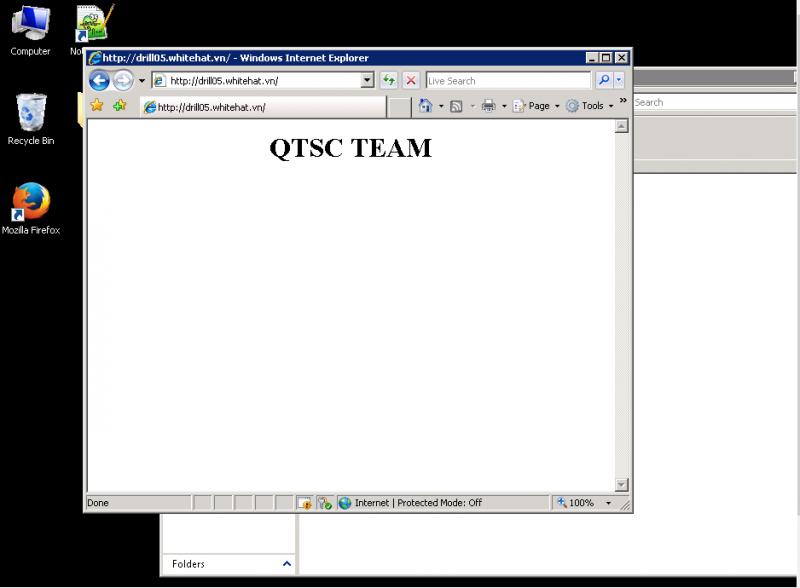Maximize the Internet Explorer window
The width and height of the screenshot is (800, 588).
(x=606, y=58)
